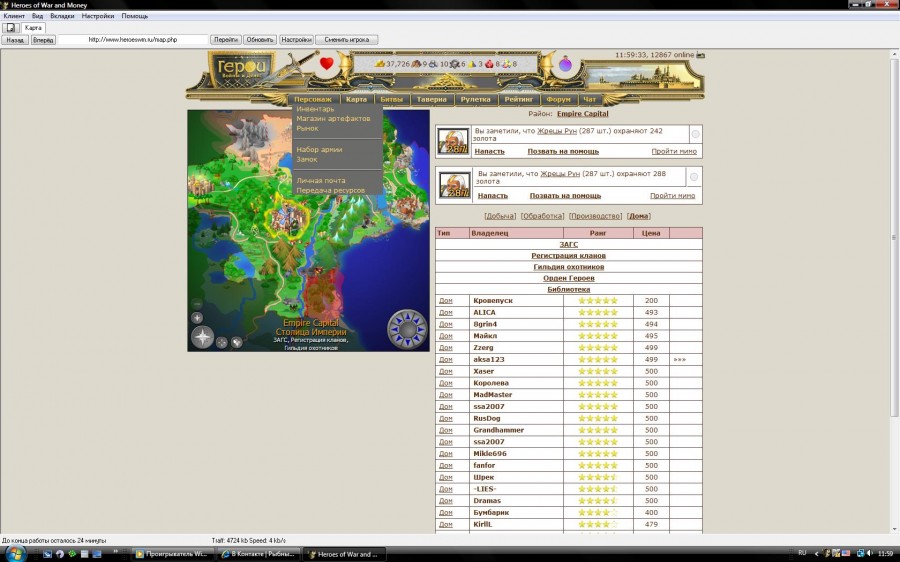Image resolution: width=900 pixels, height=562 pixels.
Task: Click the Назад back button
Action: [15, 40]
